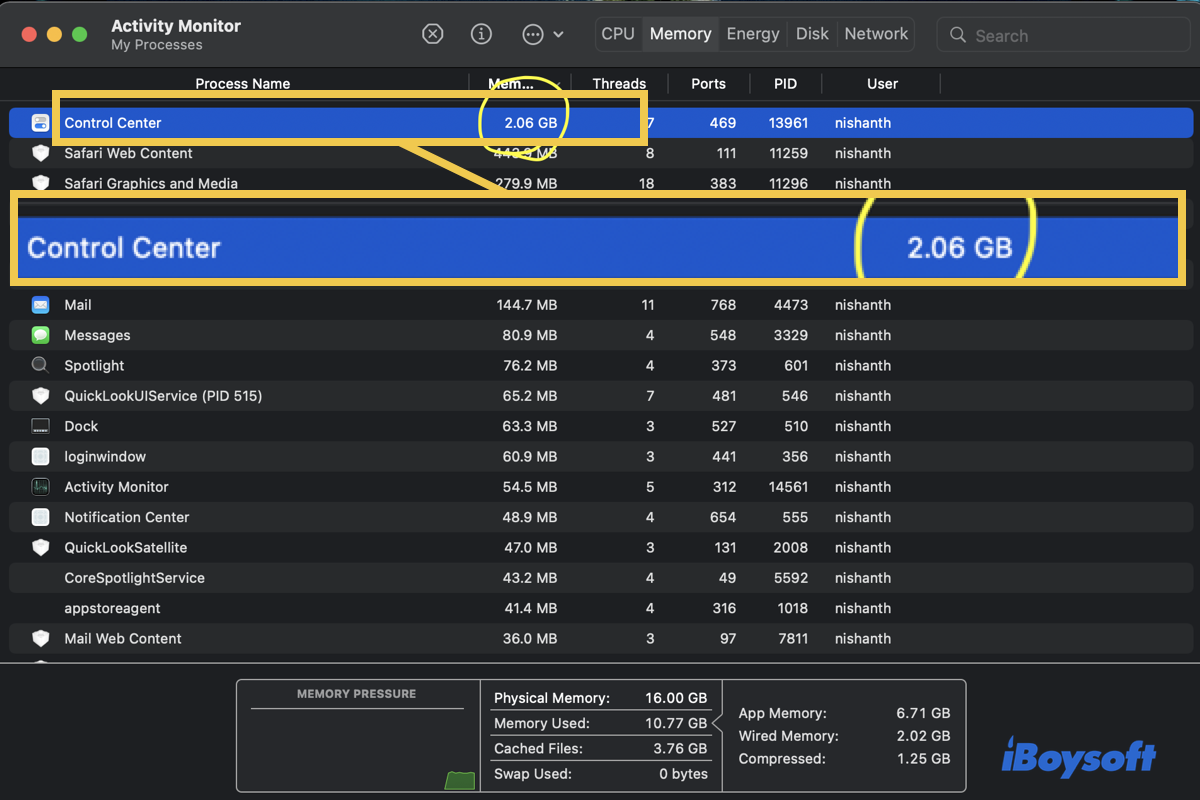
Task: Click the Dock process icon
Action: [x=41, y=426]
